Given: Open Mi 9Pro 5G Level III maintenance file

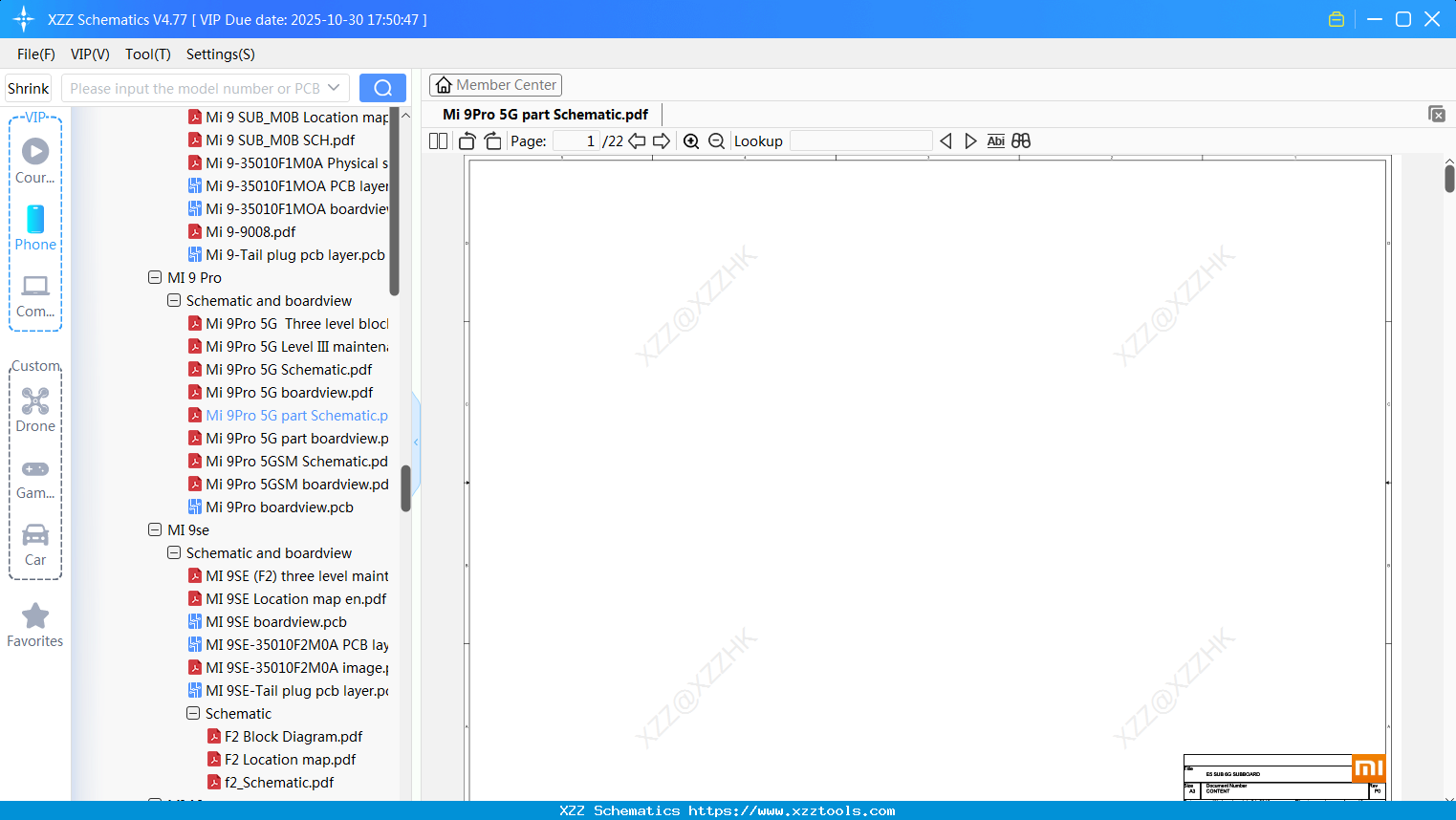Looking at the screenshot, I should click(288, 347).
